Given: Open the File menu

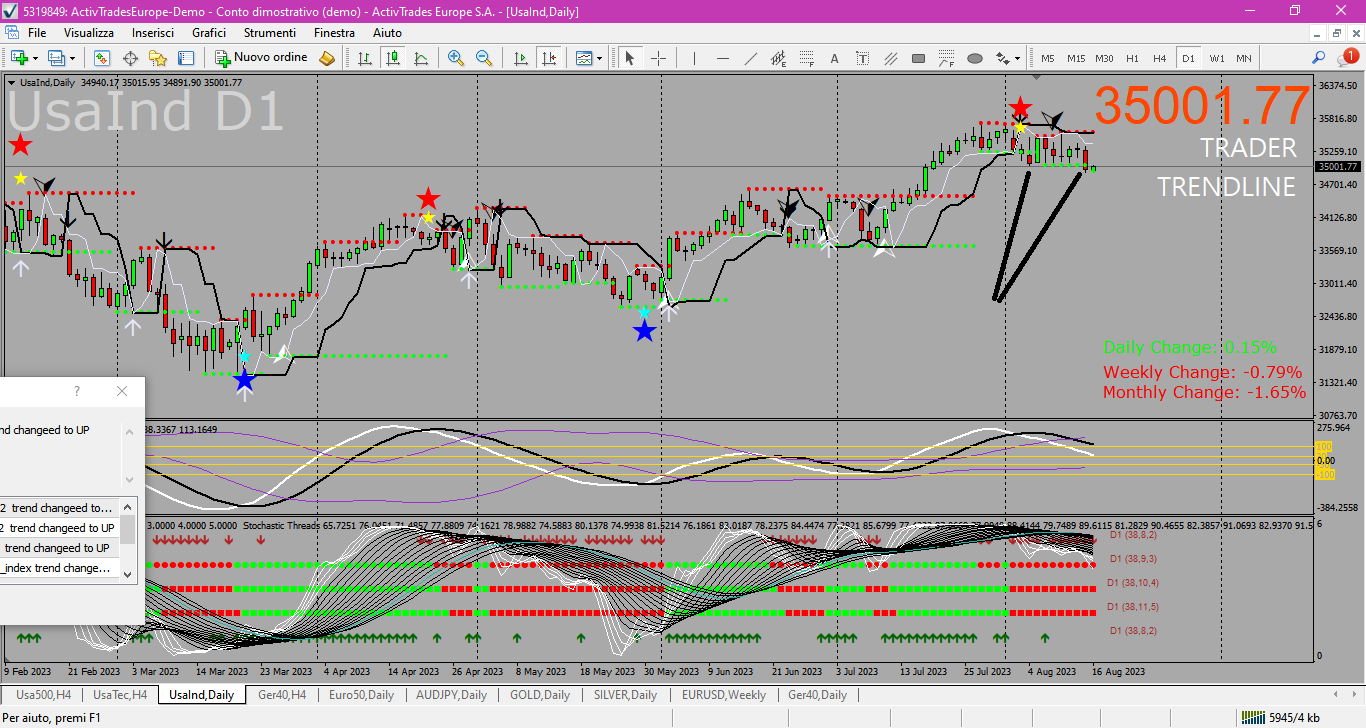Looking at the screenshot, I should [37, 33].
